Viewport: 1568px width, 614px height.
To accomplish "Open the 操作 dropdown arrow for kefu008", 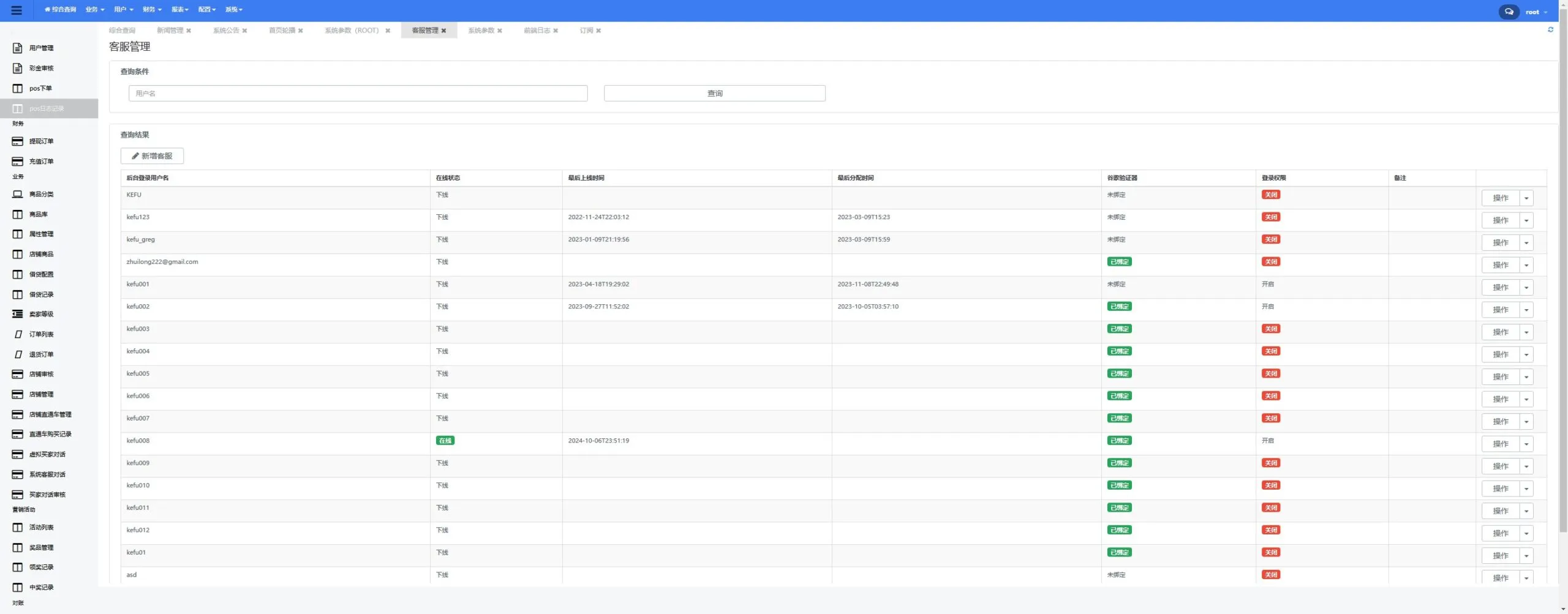I will [x=1526, y=444].
